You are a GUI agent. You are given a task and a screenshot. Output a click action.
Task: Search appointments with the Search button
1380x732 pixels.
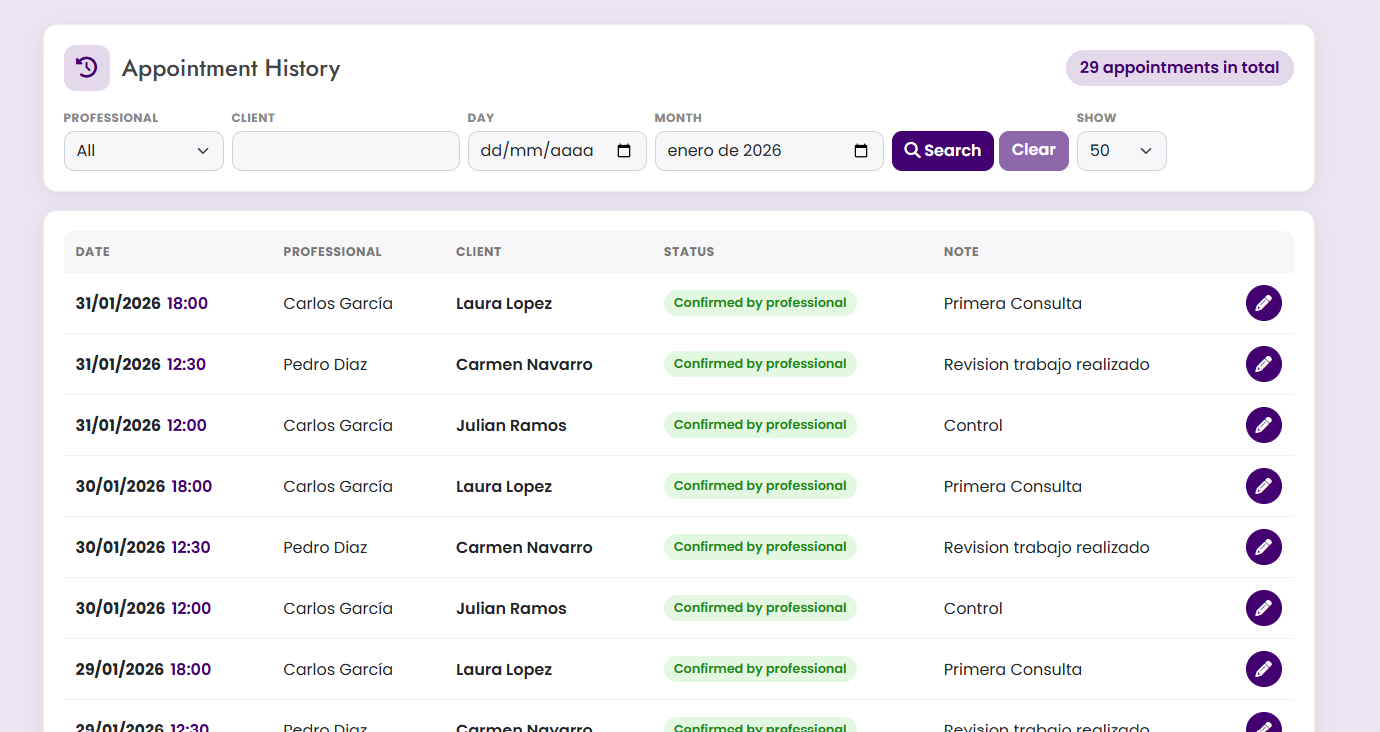943,151
